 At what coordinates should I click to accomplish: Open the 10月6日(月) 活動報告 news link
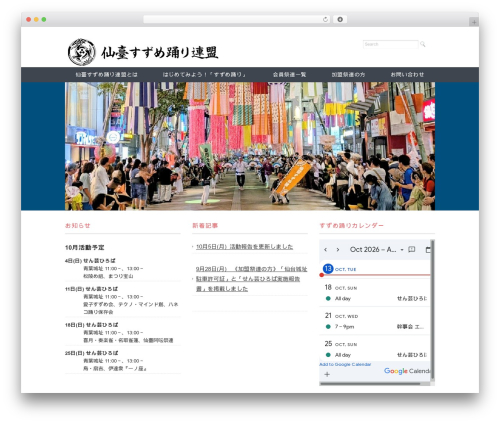click(244, 247)
